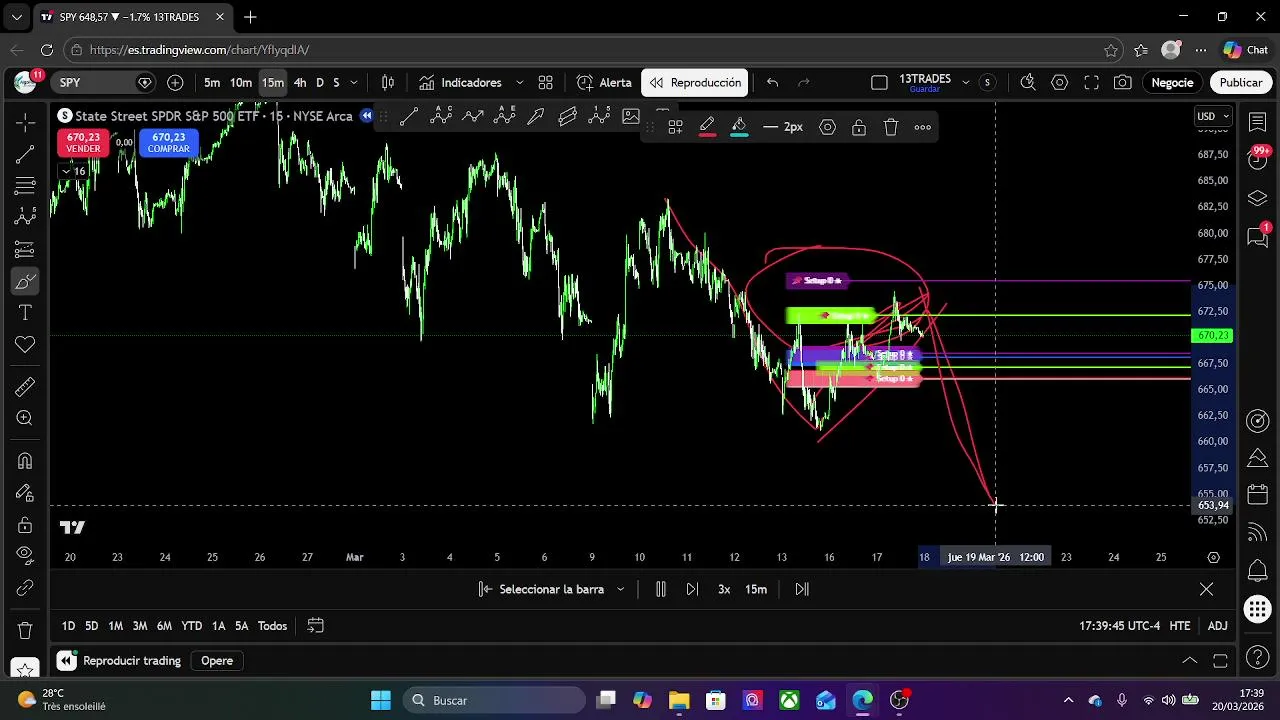Open the forecasting and measurement tools
Image resolution: width=1280 pixels, height=720 pixels.
[25, 249]
